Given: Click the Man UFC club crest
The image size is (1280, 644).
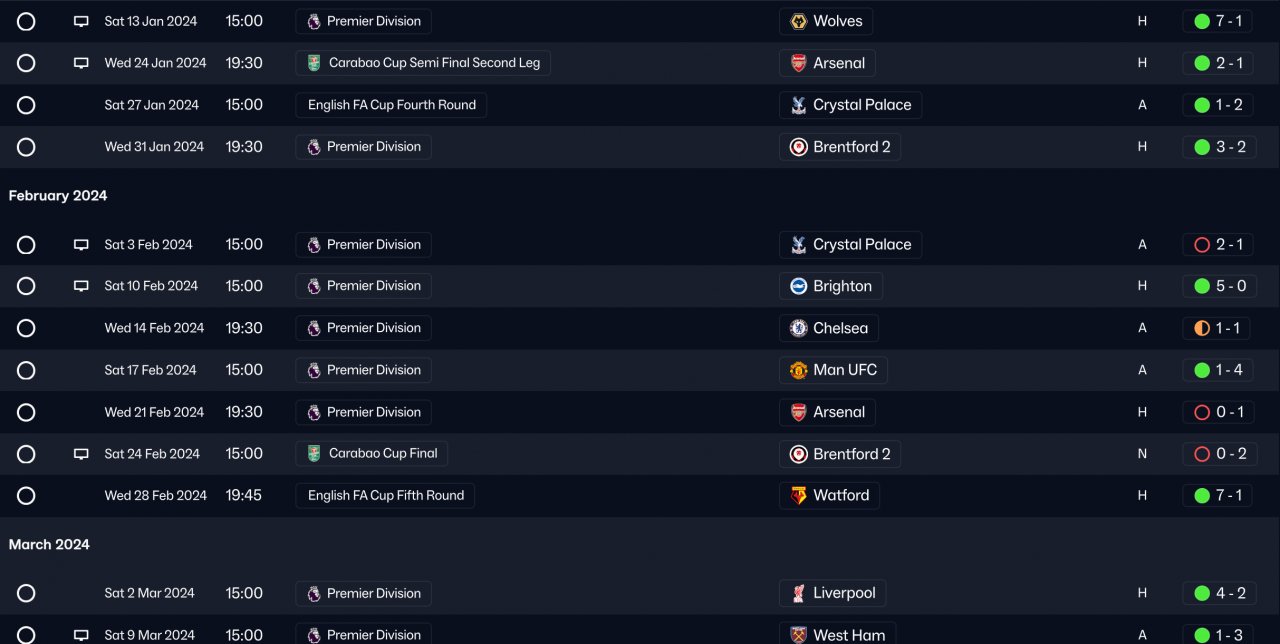Looking at the screenshot, I should pos(798,370).
